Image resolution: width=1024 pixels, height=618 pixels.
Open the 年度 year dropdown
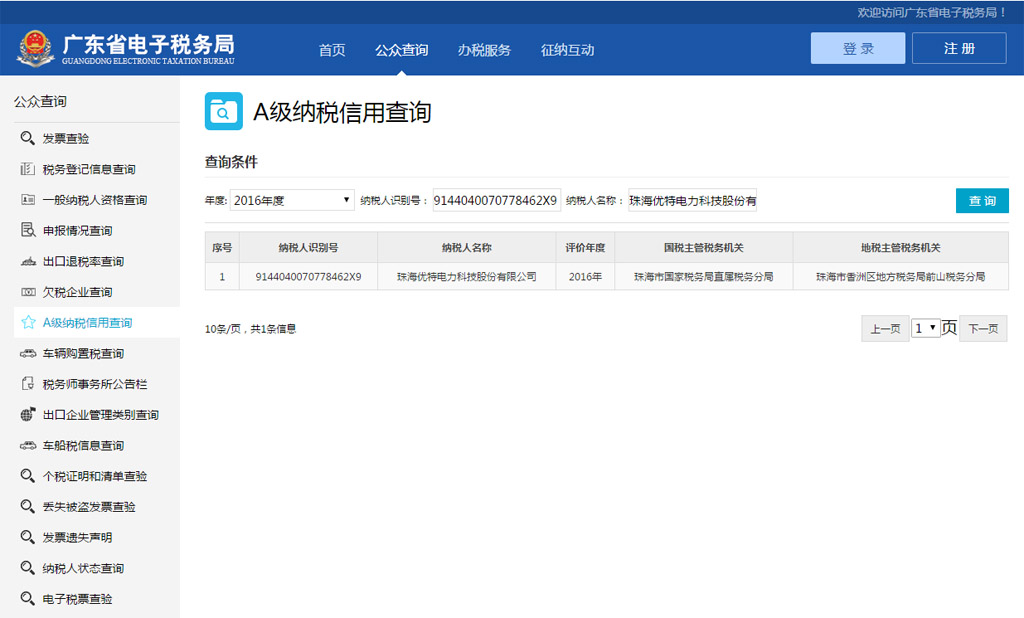click(292, 200)
